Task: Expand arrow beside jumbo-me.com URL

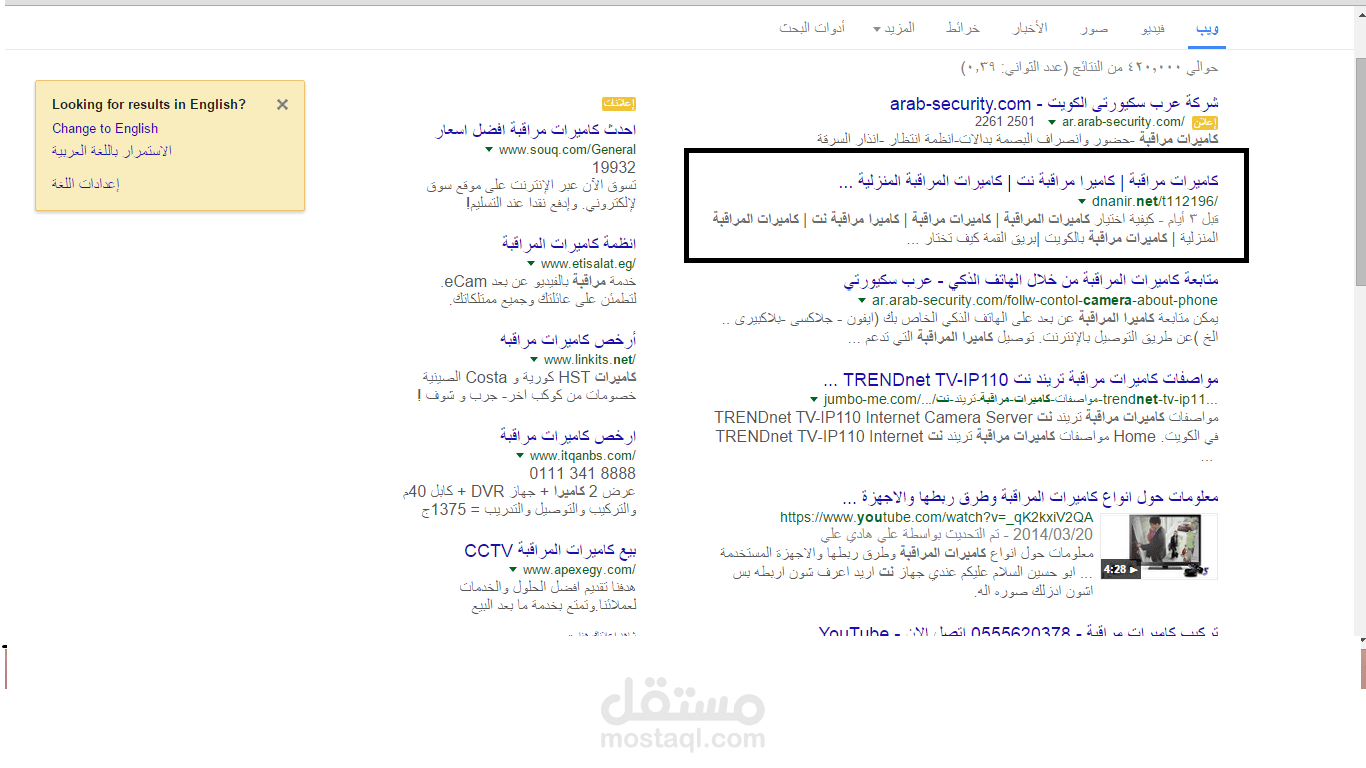Action: tap(815, 400)
